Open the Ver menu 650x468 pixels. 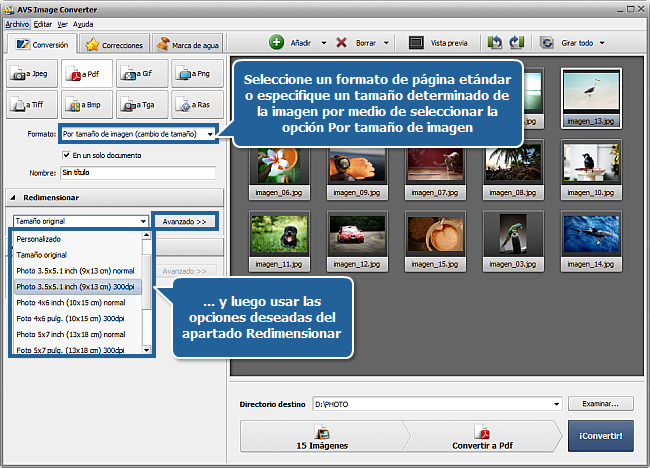pos(63,24)
